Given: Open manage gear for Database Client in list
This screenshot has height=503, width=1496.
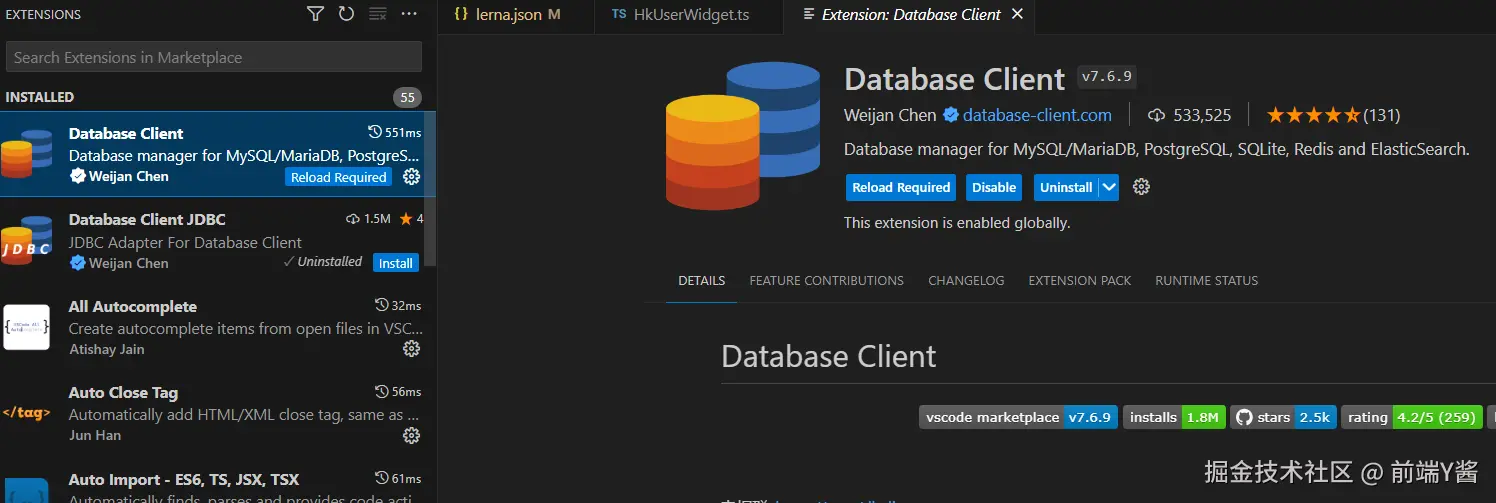Looking at the screenshot, I should [411, 177].
